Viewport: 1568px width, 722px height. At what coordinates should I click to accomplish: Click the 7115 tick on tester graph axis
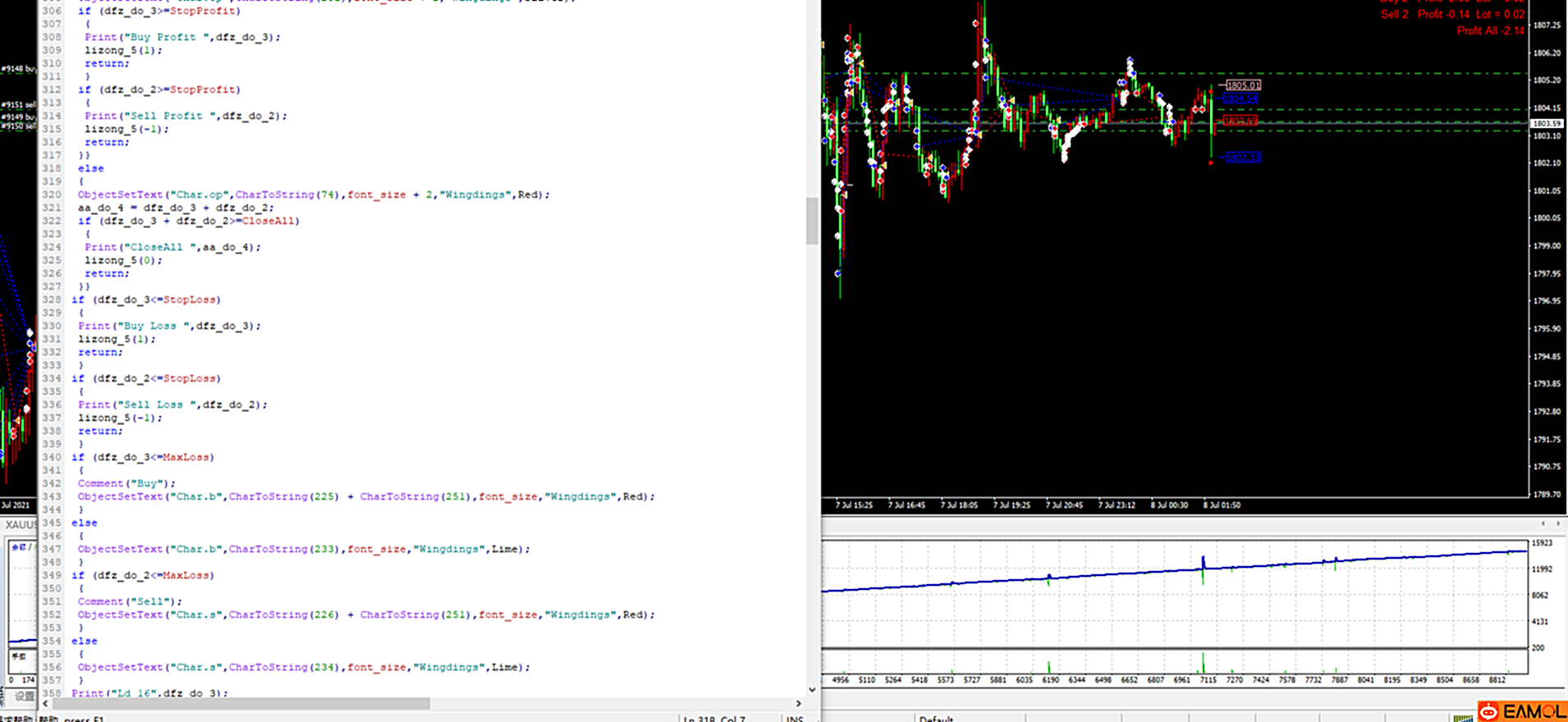[x=1208, y=680]
